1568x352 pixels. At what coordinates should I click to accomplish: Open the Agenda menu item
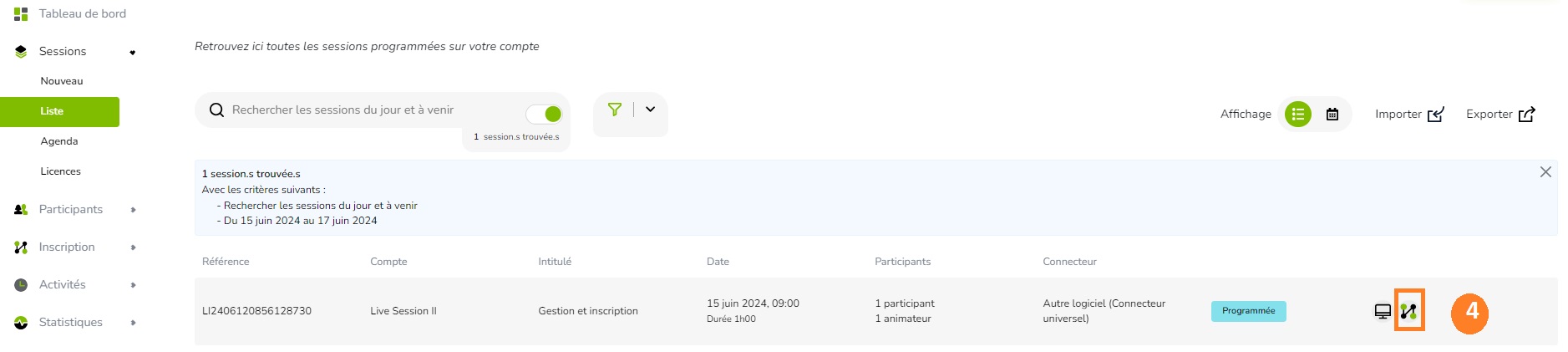pos(59,141)
